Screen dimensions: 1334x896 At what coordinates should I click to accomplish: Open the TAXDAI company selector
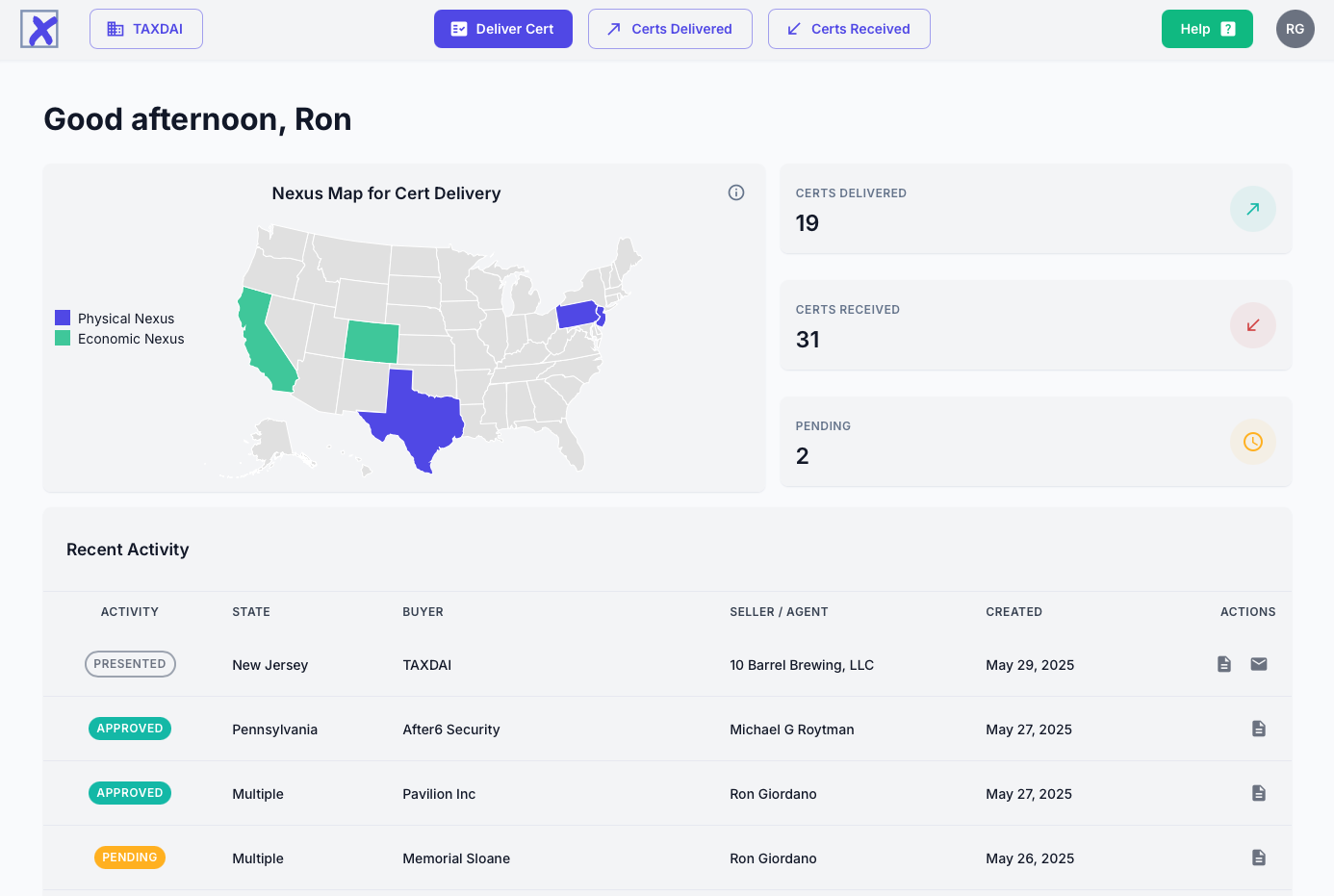[146, 29]
